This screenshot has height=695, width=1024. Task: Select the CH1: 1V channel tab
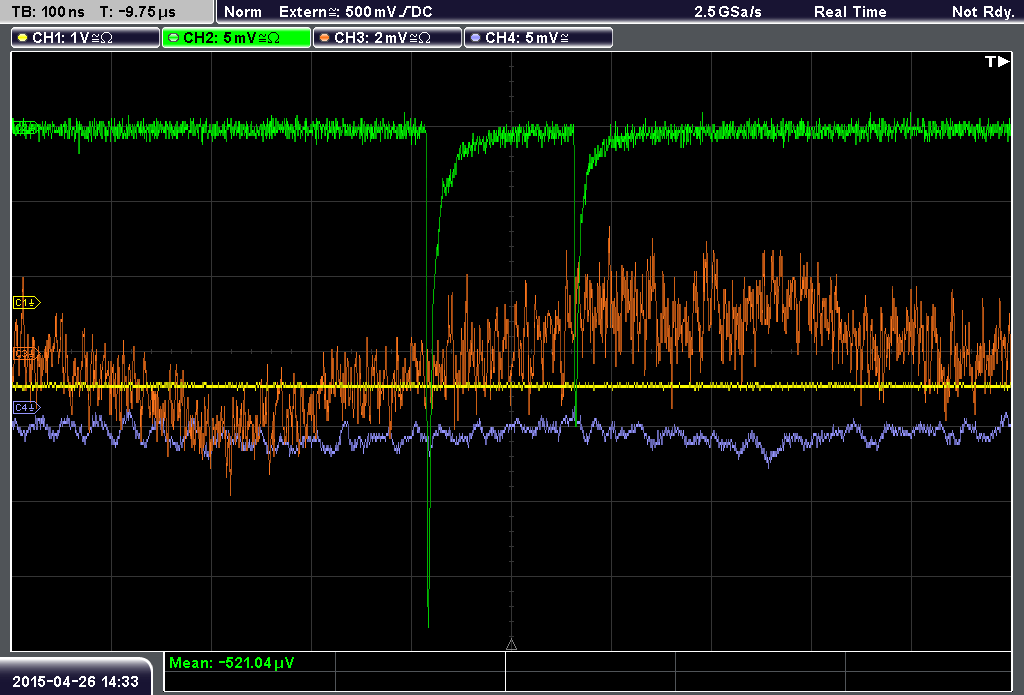[x=86, y=38]
